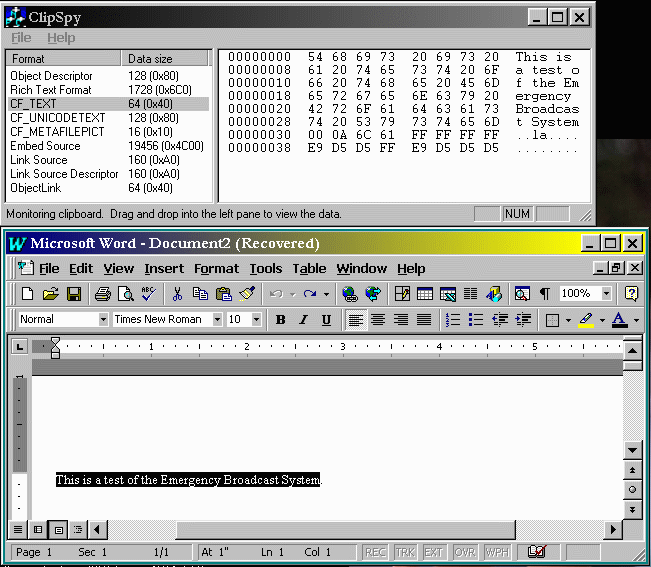This screenshot has height=567, width=651.
Task: Show the Web Toolbar icon
Action: pyautogui.click(x=373, y=294)
